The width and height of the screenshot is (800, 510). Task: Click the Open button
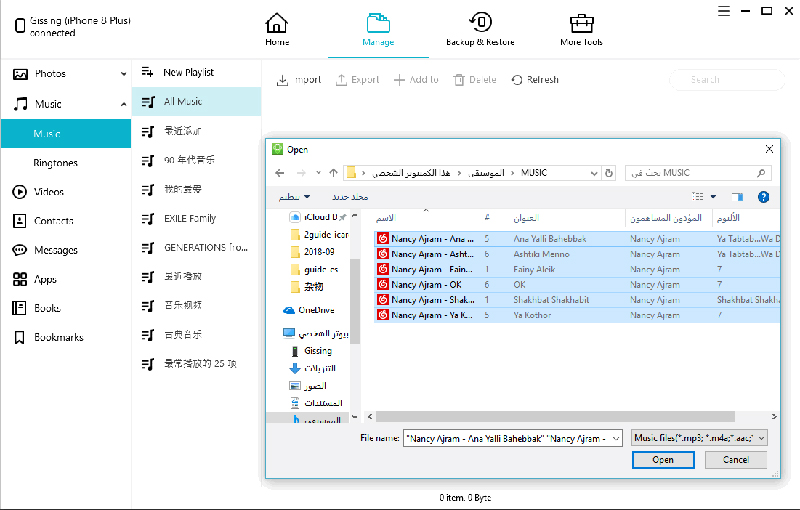pyautogui.click(x=663, y=460)
